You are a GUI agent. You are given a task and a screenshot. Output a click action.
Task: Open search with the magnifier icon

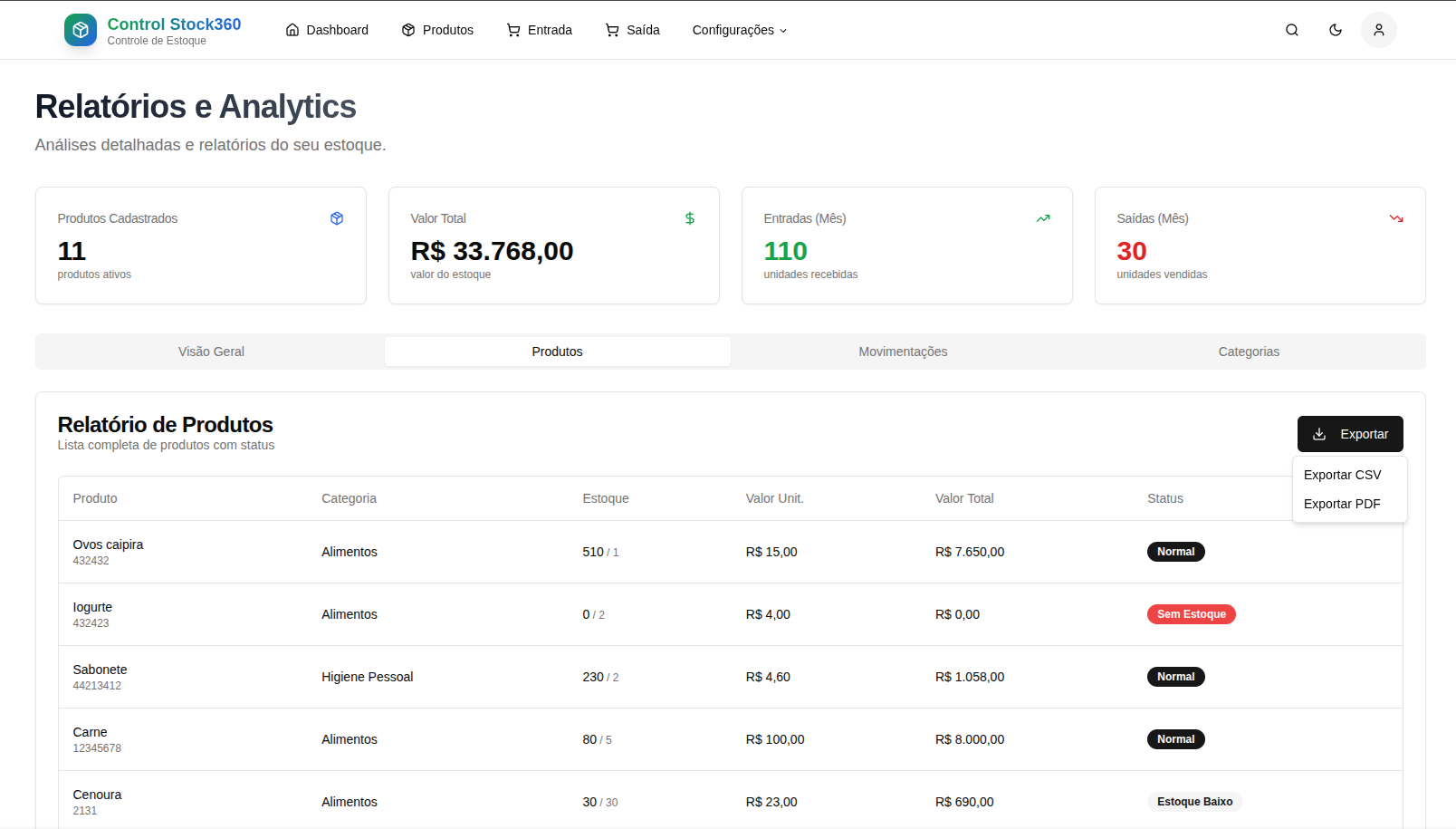(x=1291, y=29)
